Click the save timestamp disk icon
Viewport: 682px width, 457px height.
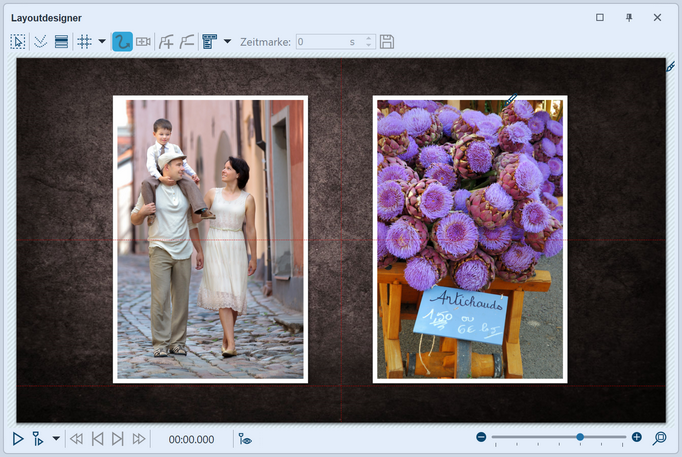pyautogui.click(x=387, y=42)
